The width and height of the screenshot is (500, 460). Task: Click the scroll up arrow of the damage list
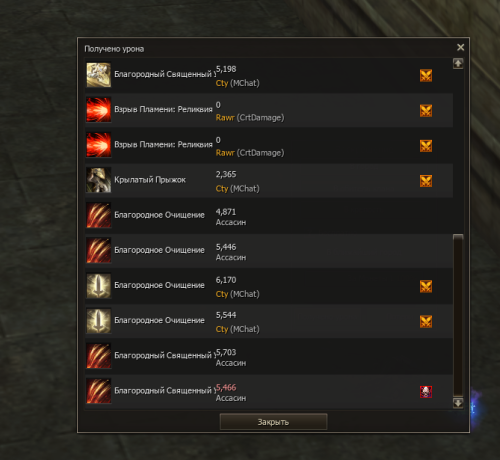click(458, 63)
